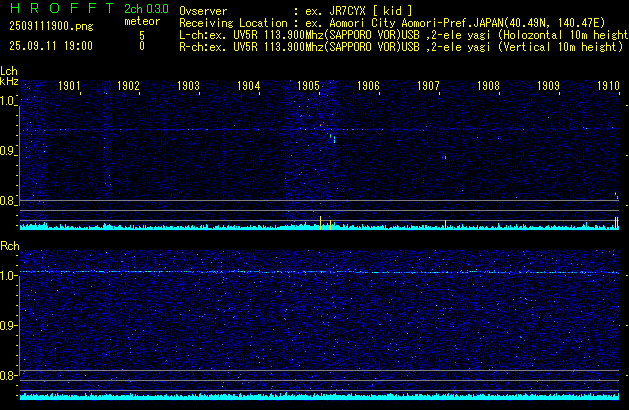629x410 pixels.
Task: Click the Receiving Location line
Action: point(392,23)
